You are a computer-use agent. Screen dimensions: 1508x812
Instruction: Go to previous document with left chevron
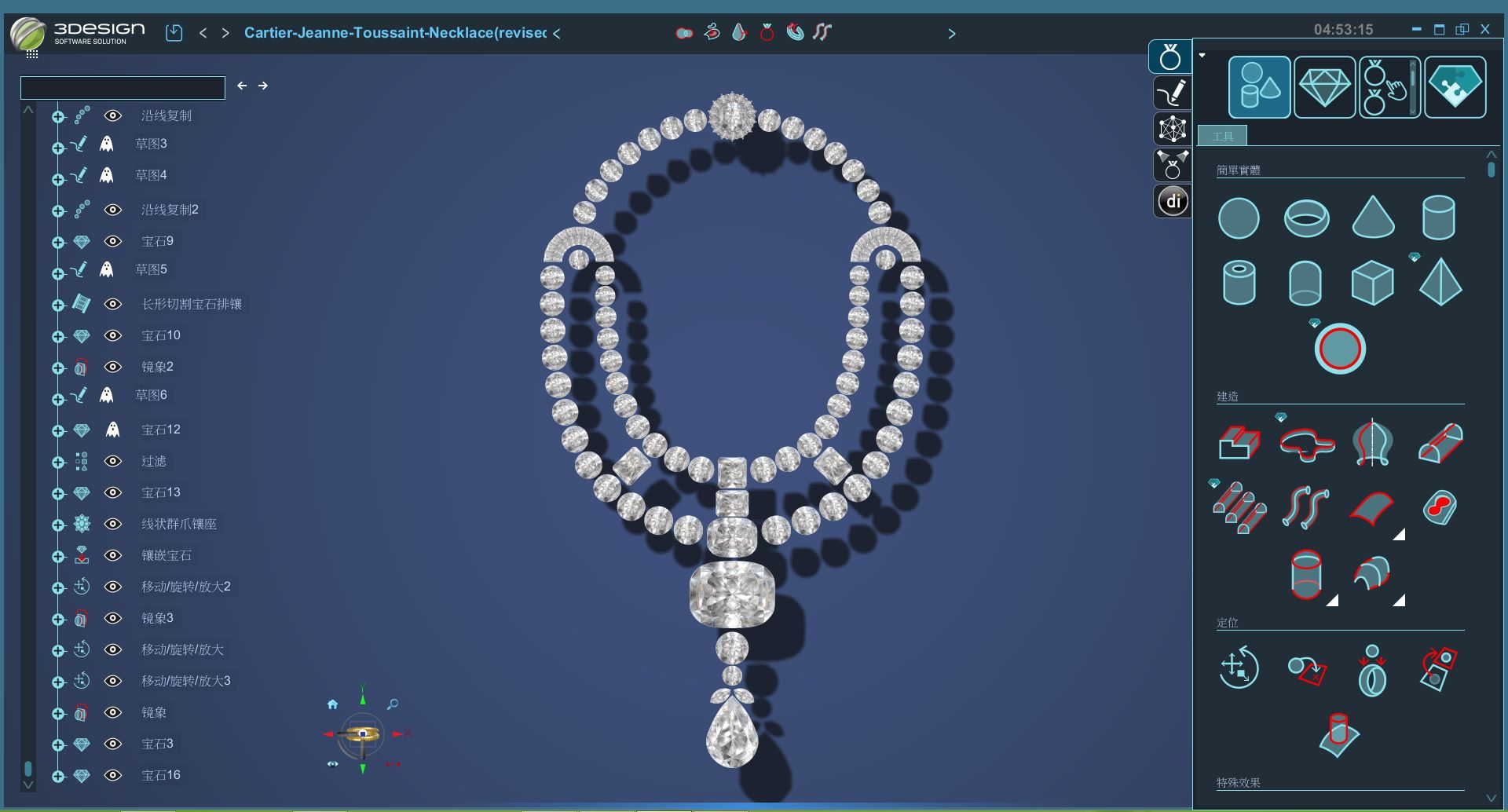coord(203,33)
